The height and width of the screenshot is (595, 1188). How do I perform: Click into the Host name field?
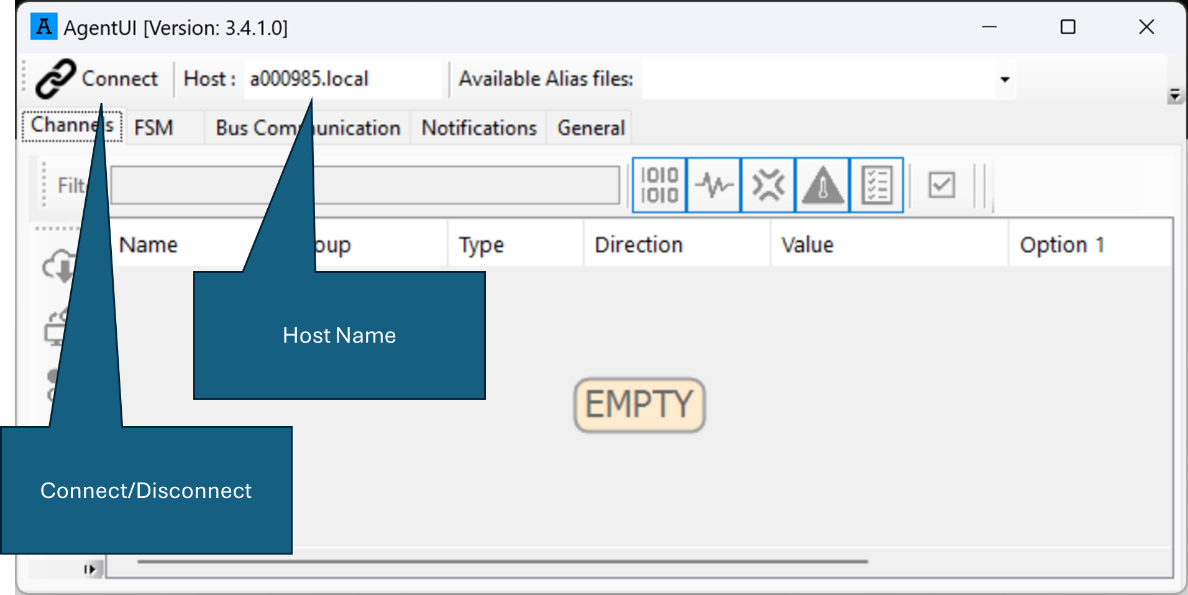coord(340,79)
